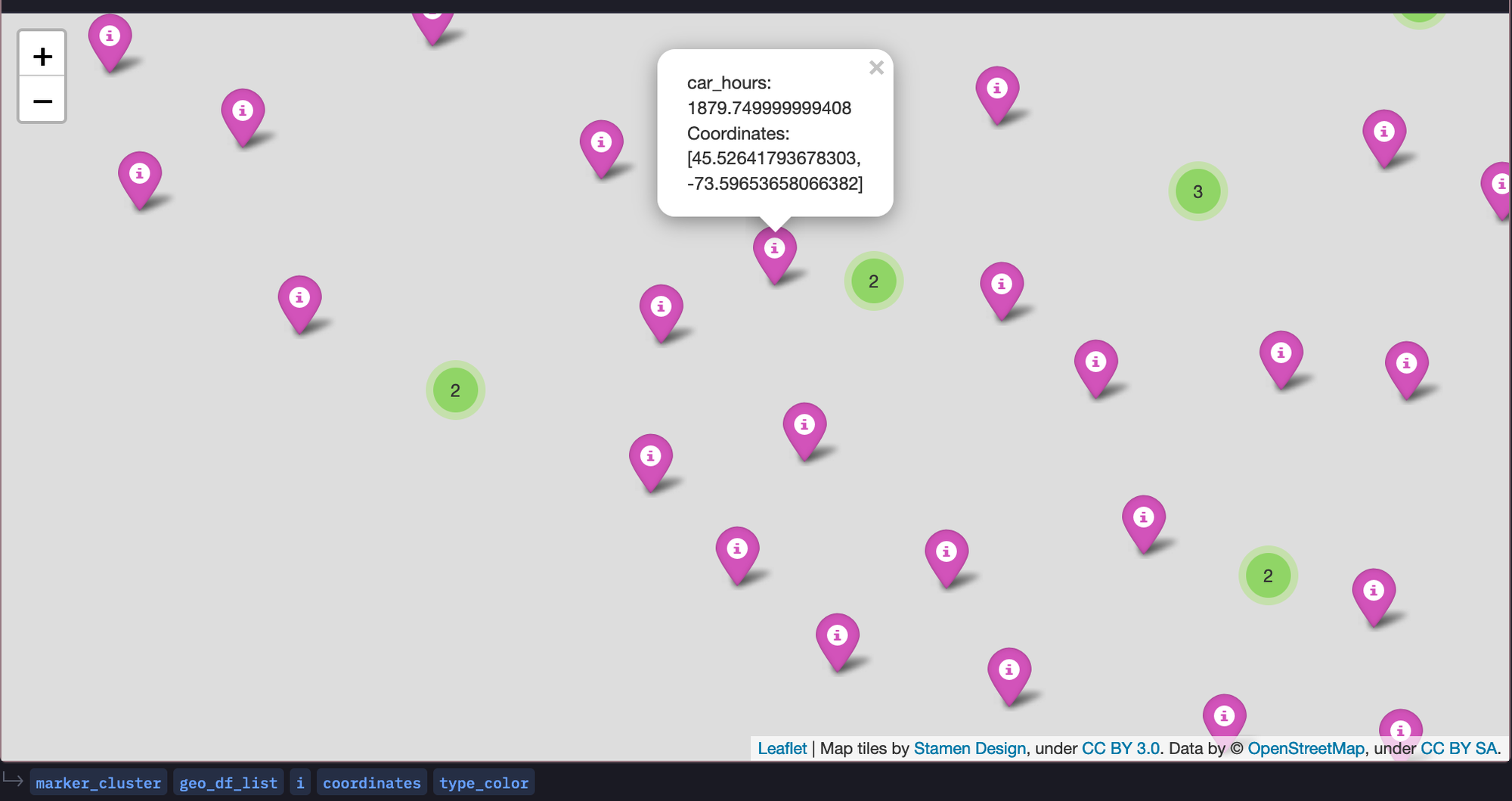The image size is (1512, 801).
Task: Select the type_color tag at the bottom
Action: click(483, 782)
